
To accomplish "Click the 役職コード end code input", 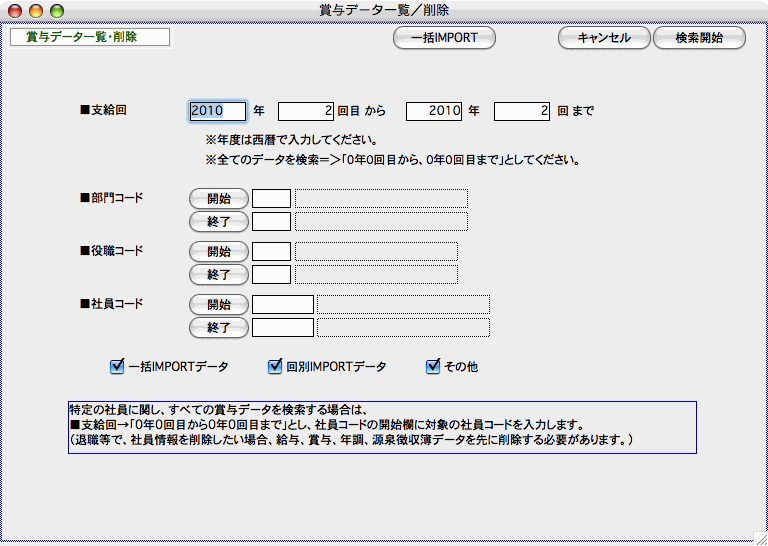I will [x=271, y=274].
